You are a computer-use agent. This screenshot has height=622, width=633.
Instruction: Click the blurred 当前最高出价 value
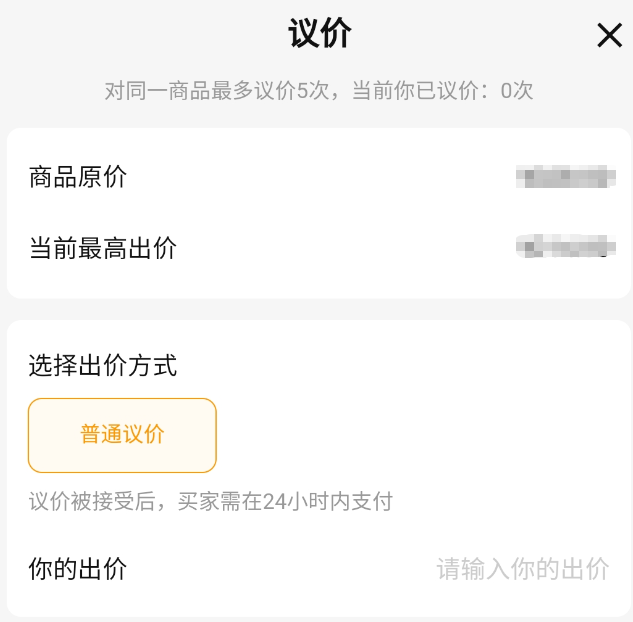pos(565,246)
